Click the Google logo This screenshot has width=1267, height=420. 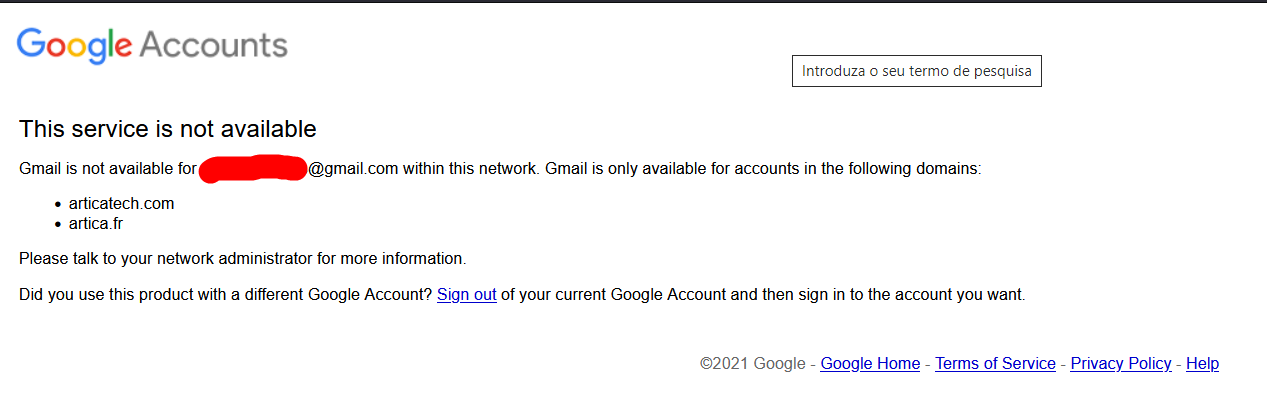74,45
